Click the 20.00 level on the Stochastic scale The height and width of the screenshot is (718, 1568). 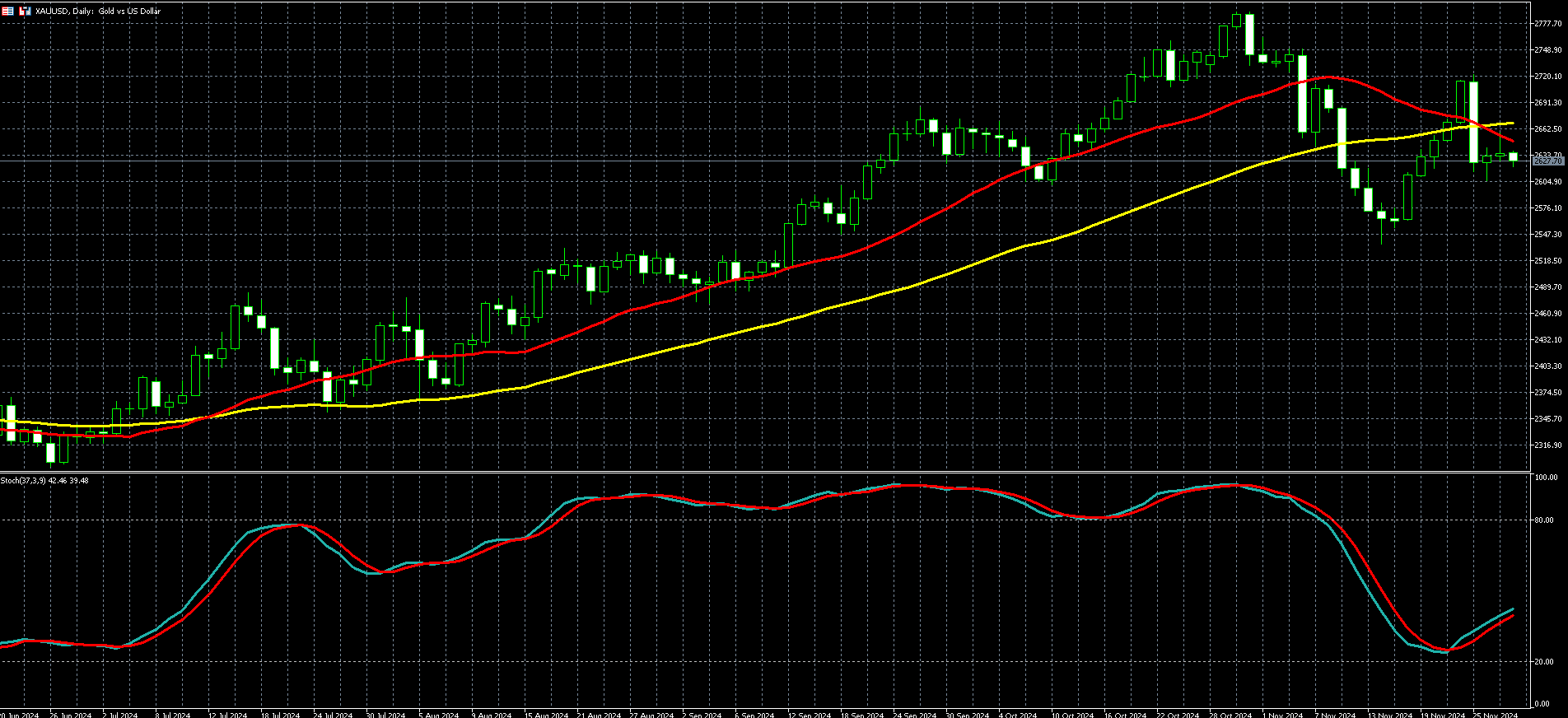tap(1545, 662)
